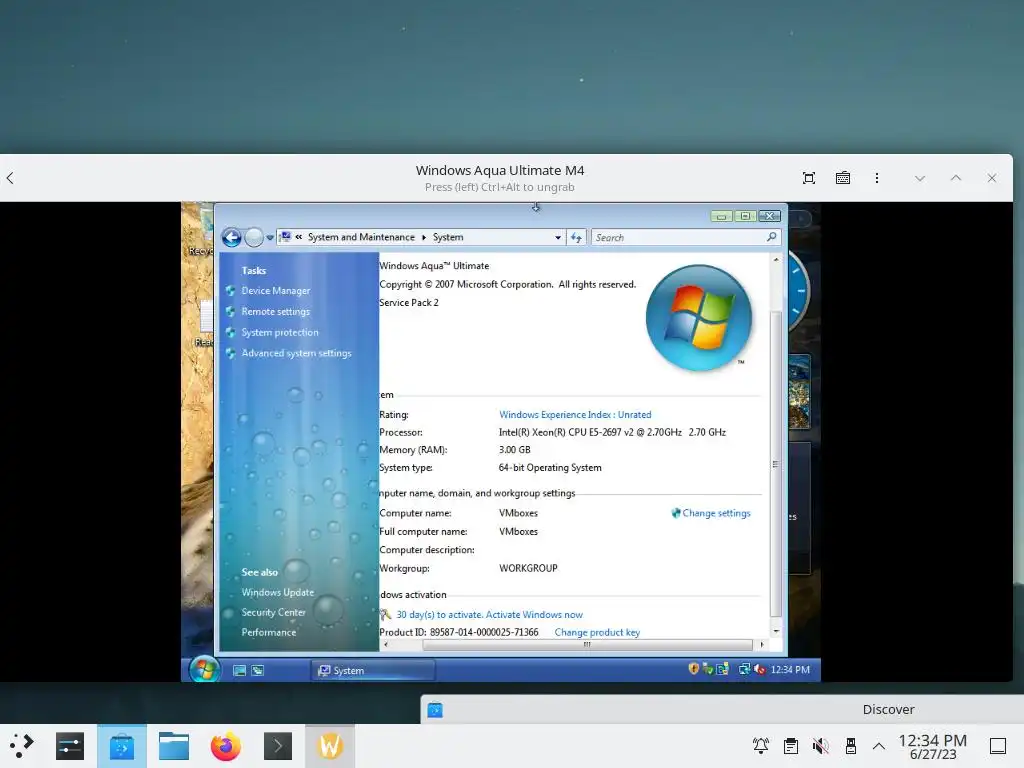Click the Refresh button beside the address bar

[576, 238]
